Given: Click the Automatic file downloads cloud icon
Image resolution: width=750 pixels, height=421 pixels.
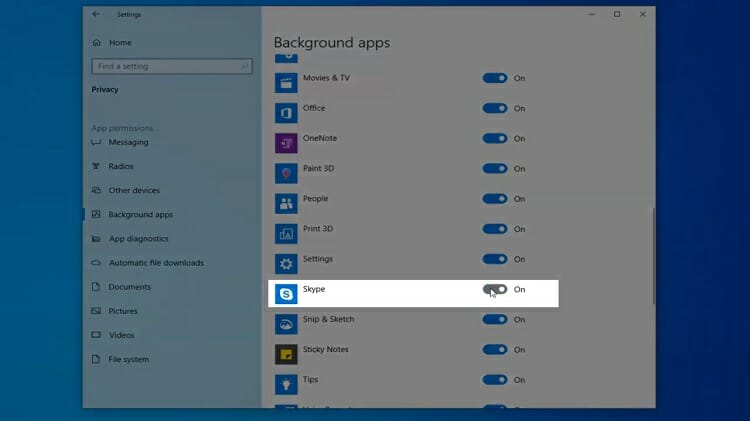Looking at the screenshot, I should click(x=96, y=263).
